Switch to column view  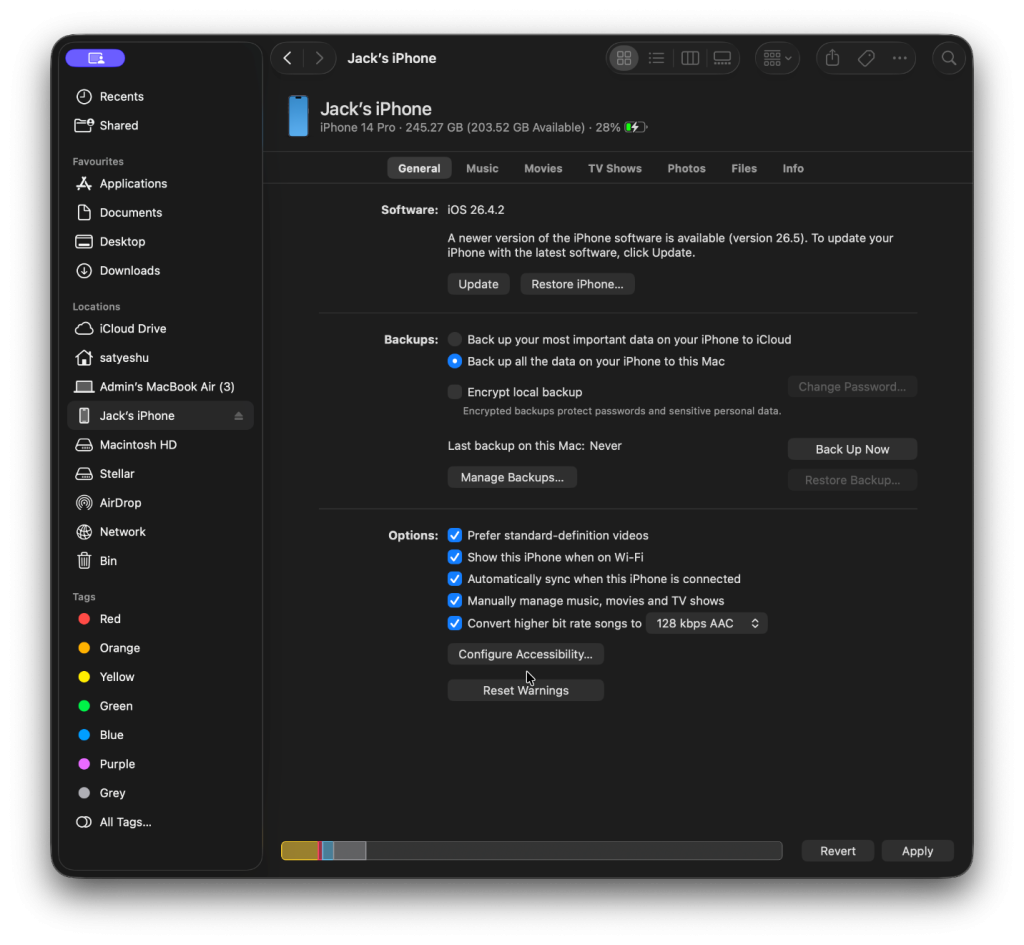690,58
